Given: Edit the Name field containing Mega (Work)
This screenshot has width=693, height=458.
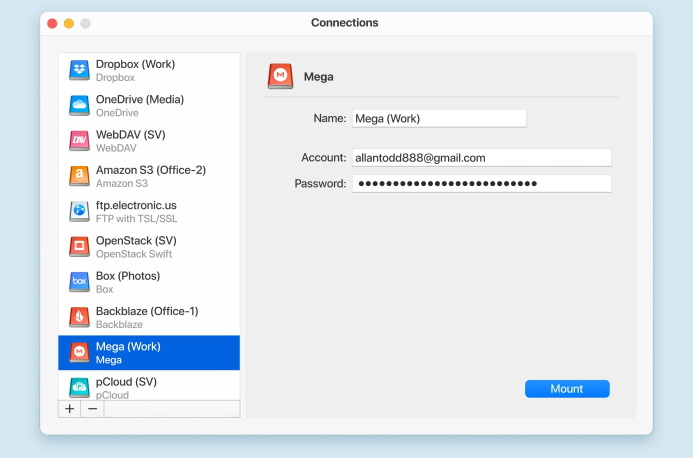Looking at the screenshot, I should click(x=439, y=118).
